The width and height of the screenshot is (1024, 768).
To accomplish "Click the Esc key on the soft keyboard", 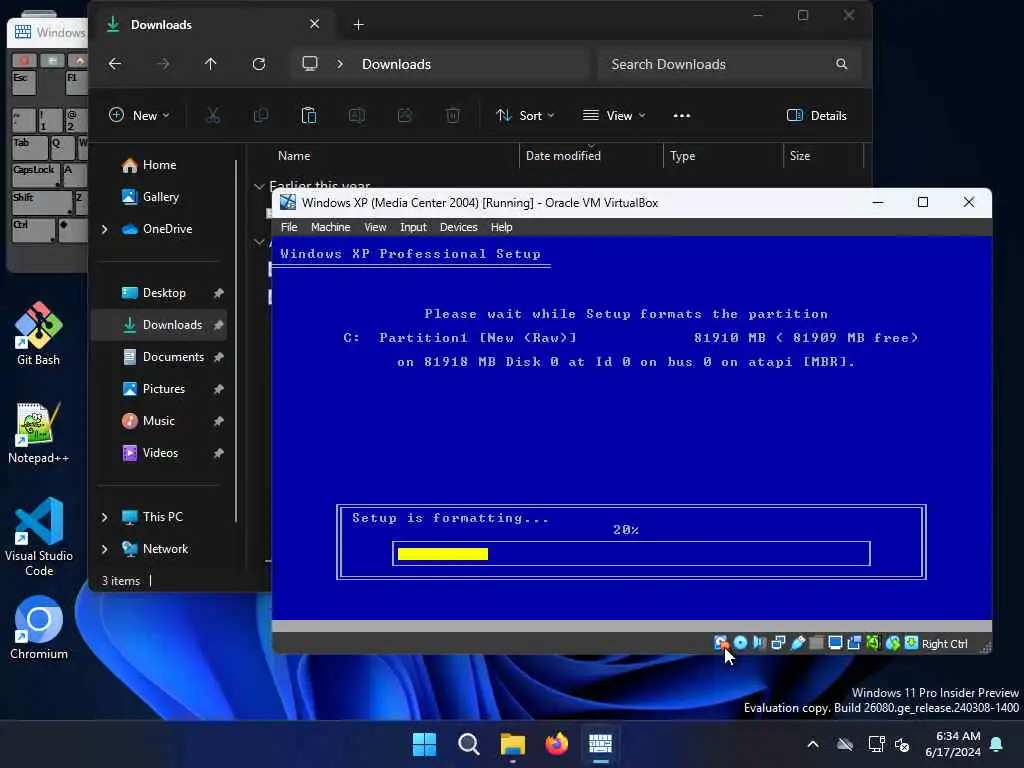I will point(25,83).
